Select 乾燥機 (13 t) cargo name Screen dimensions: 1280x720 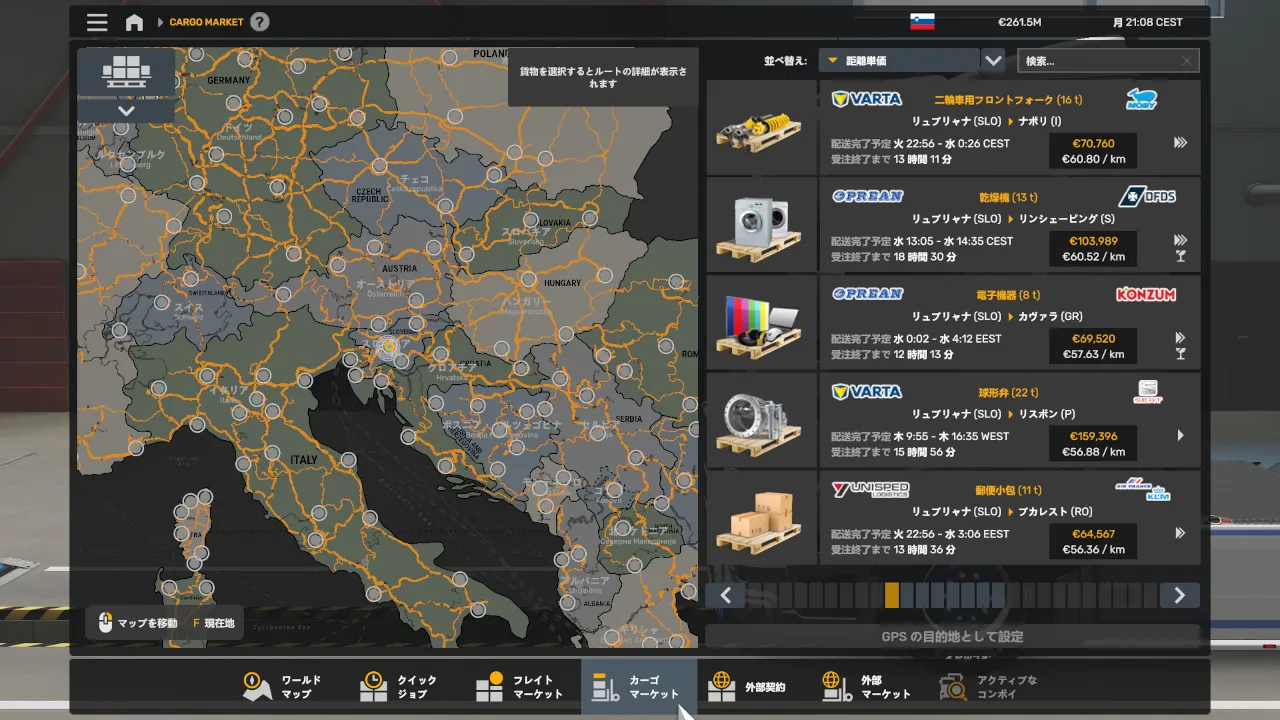point(1009,197)
